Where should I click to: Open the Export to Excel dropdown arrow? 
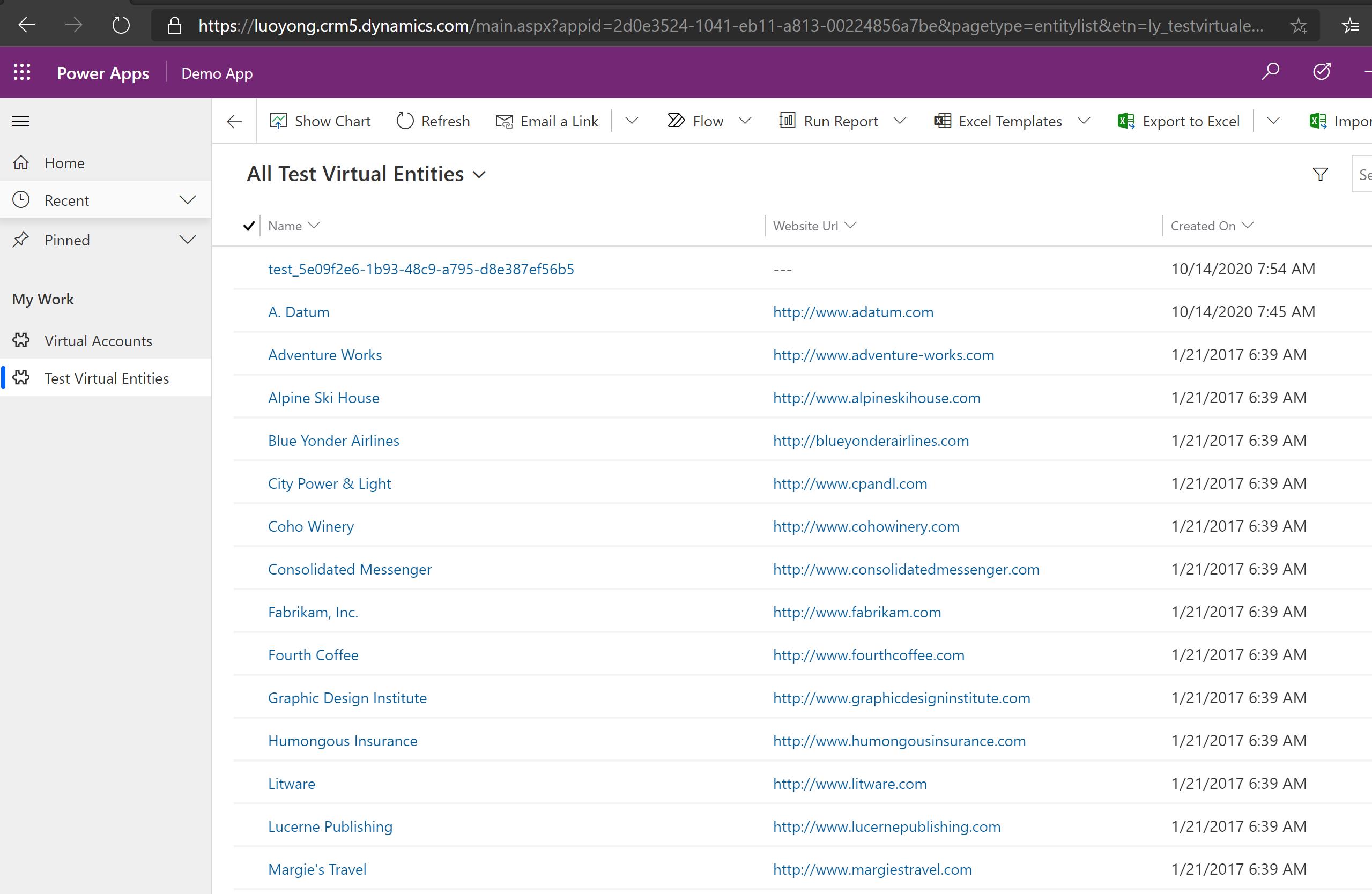pyautogui.click(x=1273, y=121)
